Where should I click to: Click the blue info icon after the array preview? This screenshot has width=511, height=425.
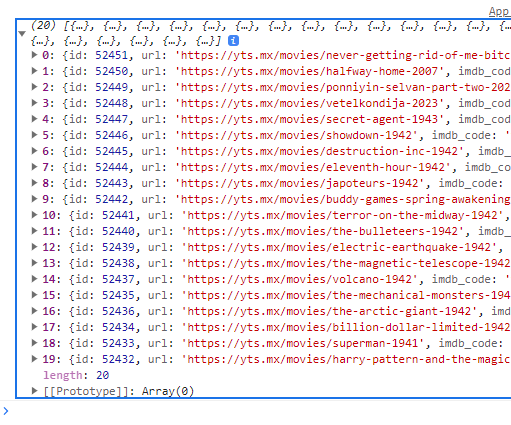tap(233, 41)
